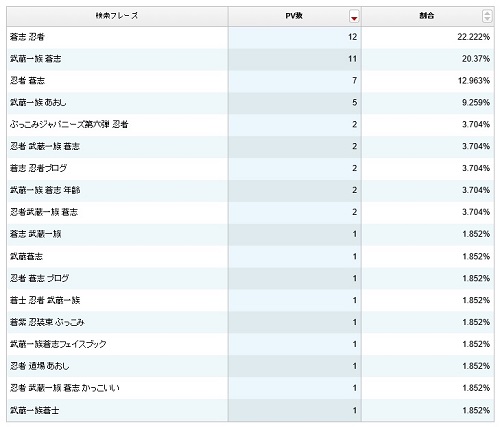Click the 割合 column header label
This screenshot has width=500, height=427.
(x=426, y=16)
